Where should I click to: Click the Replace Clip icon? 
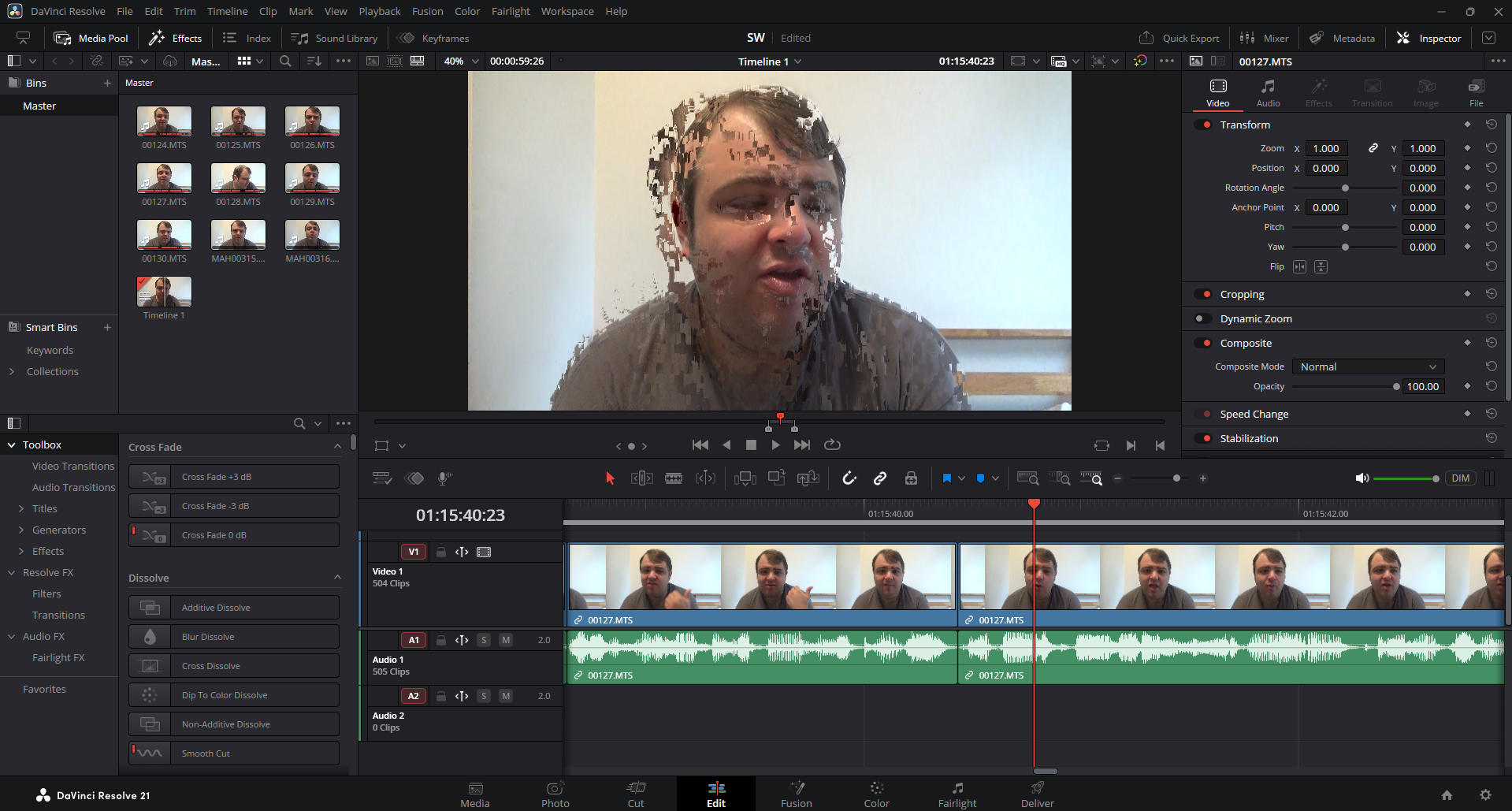[808, 478]
